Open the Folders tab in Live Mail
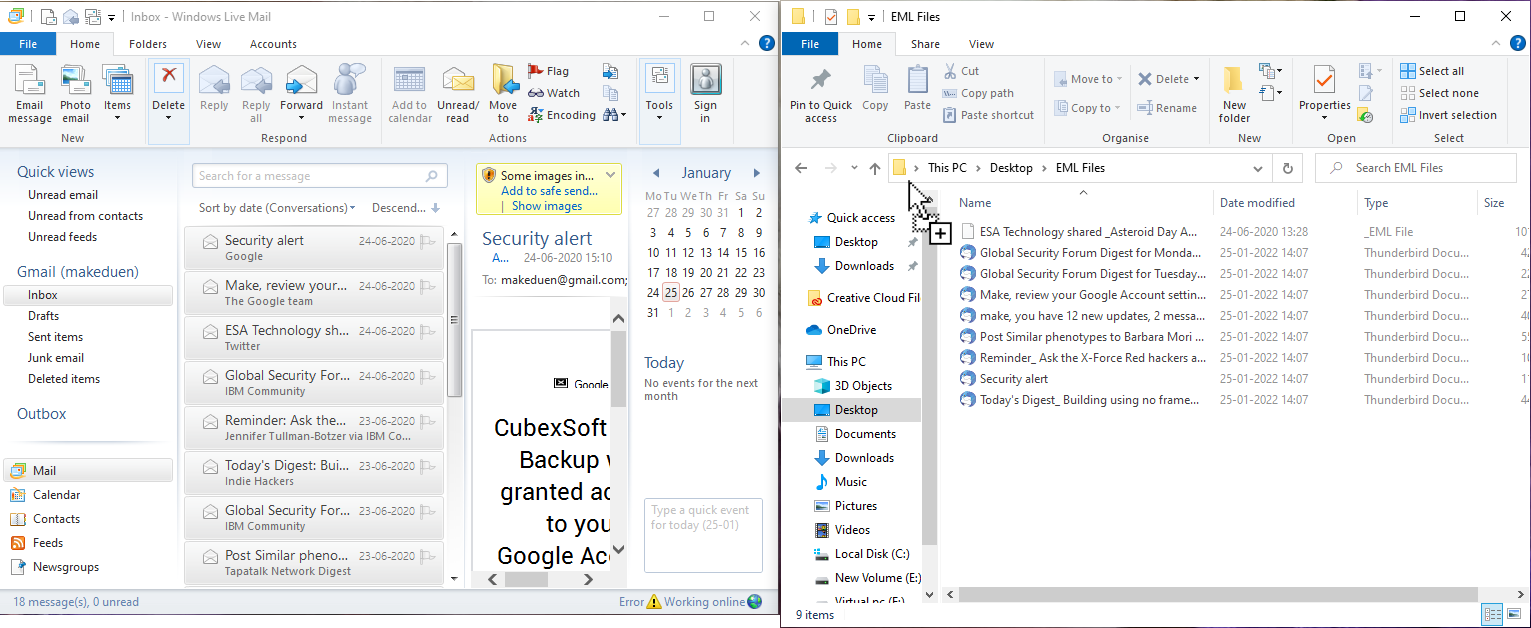1531x628 pixels. 148,44
